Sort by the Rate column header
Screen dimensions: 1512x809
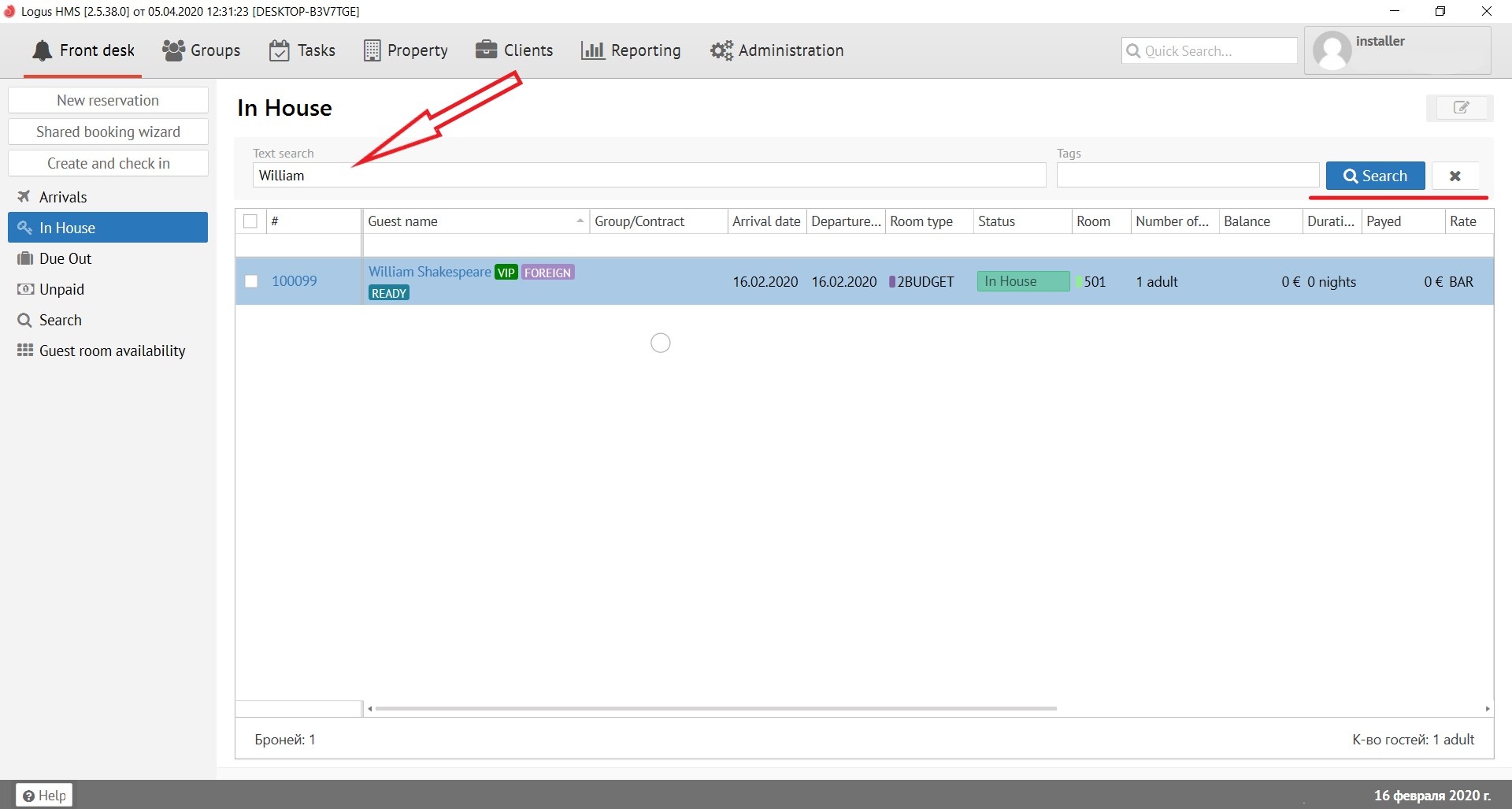pos(1469,221)
